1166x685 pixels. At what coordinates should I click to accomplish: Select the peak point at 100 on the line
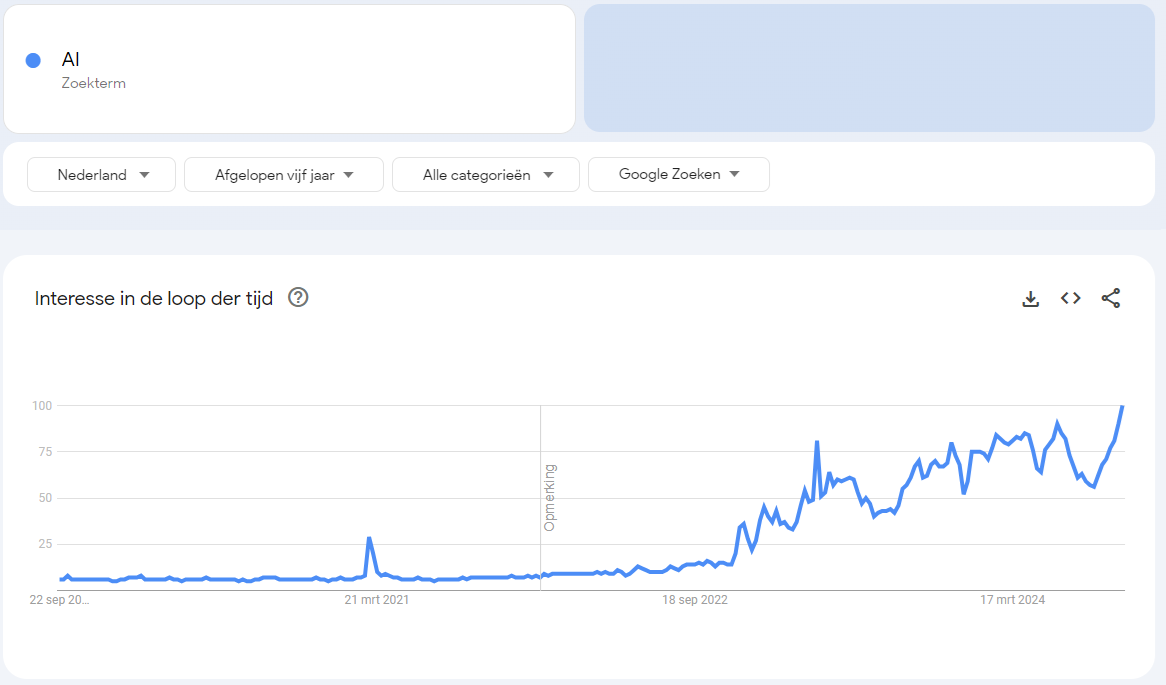pyautogui.click(x=1122, y=406)
